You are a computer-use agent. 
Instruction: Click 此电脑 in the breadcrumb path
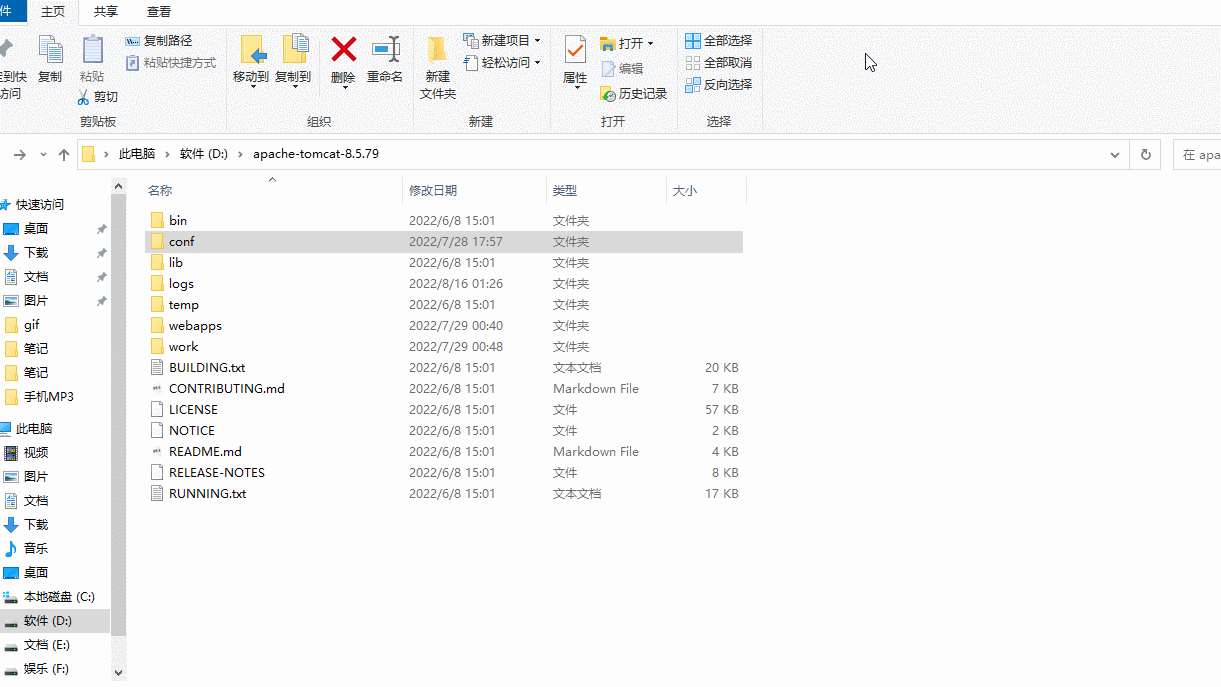click(x=137, y=155)
